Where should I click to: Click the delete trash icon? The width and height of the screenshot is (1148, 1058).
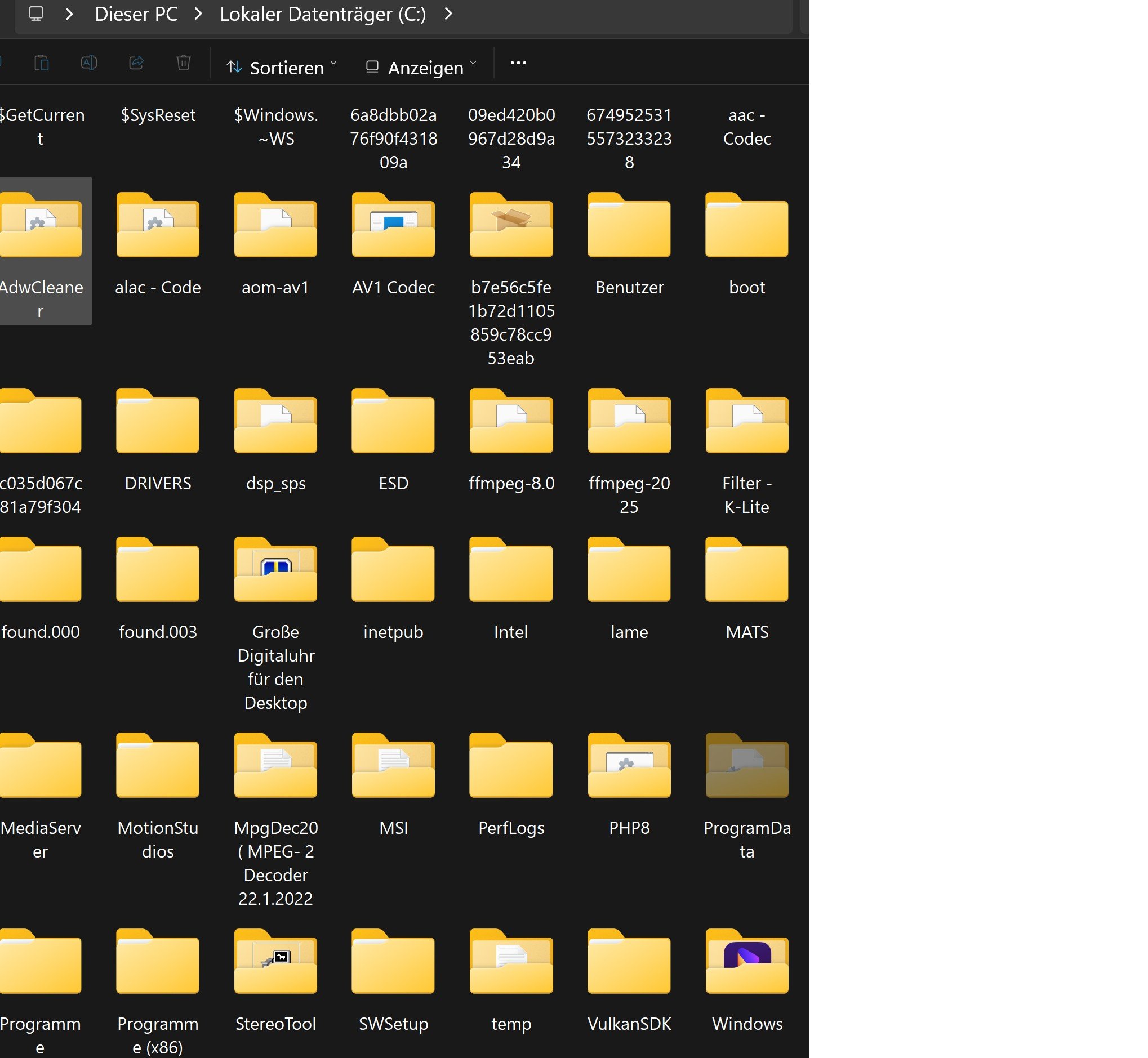[x=183, y=63]
